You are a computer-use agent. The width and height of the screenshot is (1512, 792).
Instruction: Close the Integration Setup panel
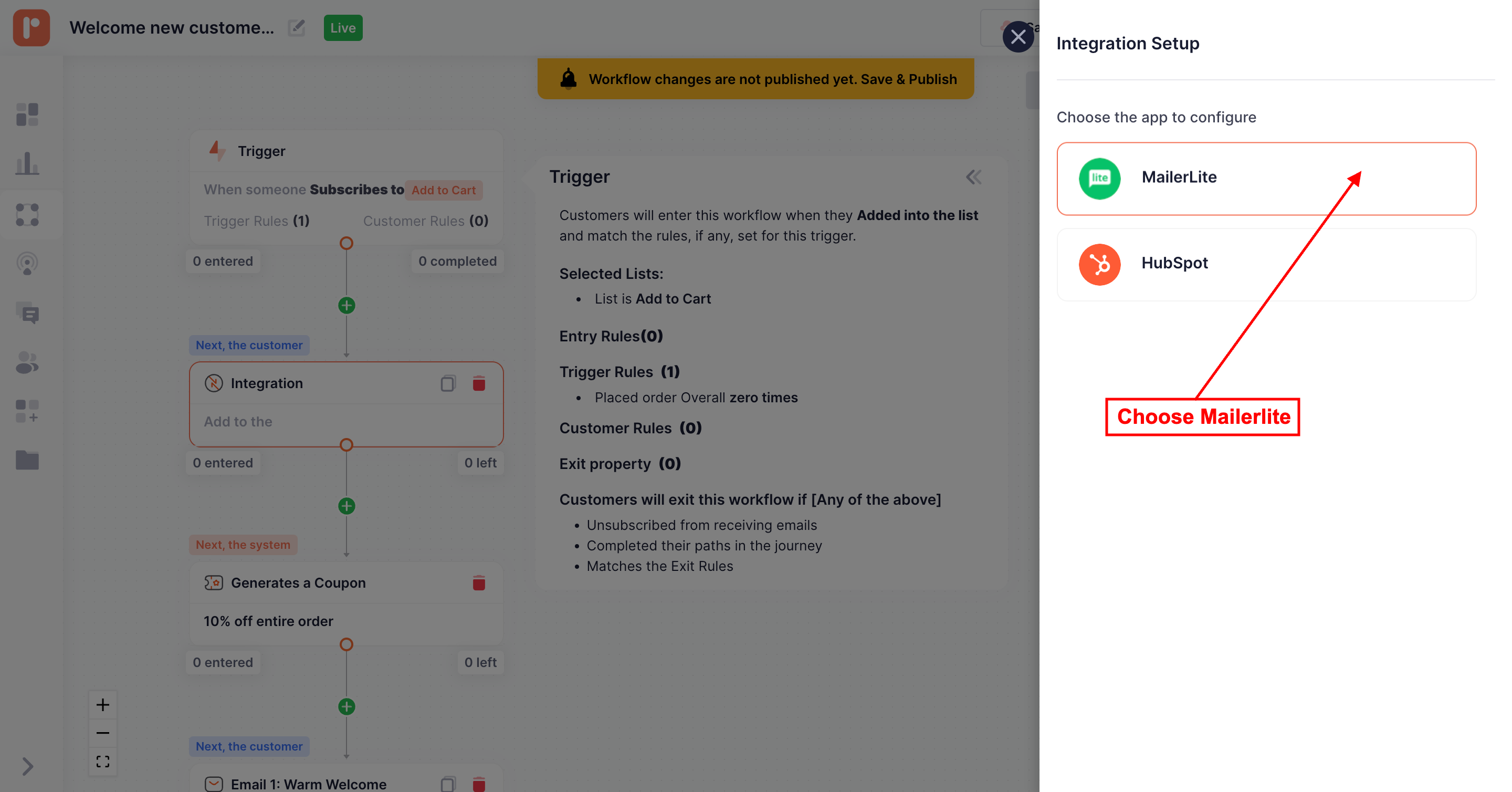pos(1017,36)
